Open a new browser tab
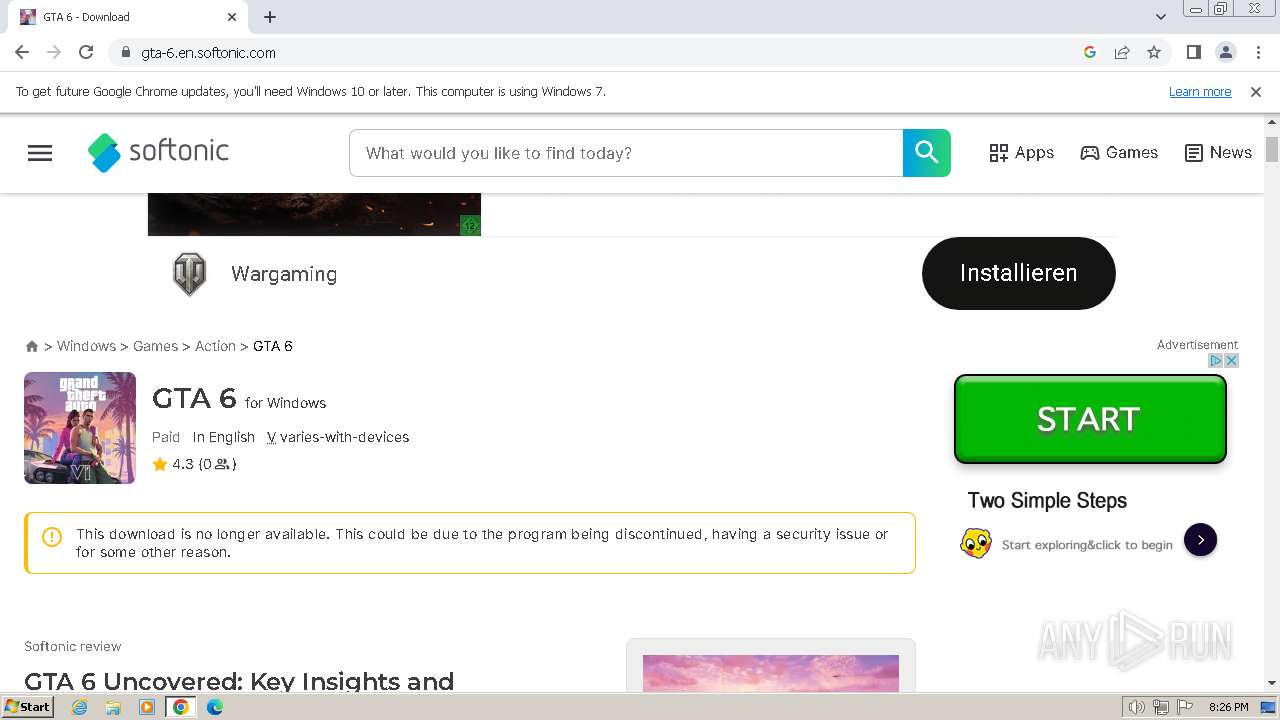Viewport: 1280px width, 720px height. coord(270,17)
